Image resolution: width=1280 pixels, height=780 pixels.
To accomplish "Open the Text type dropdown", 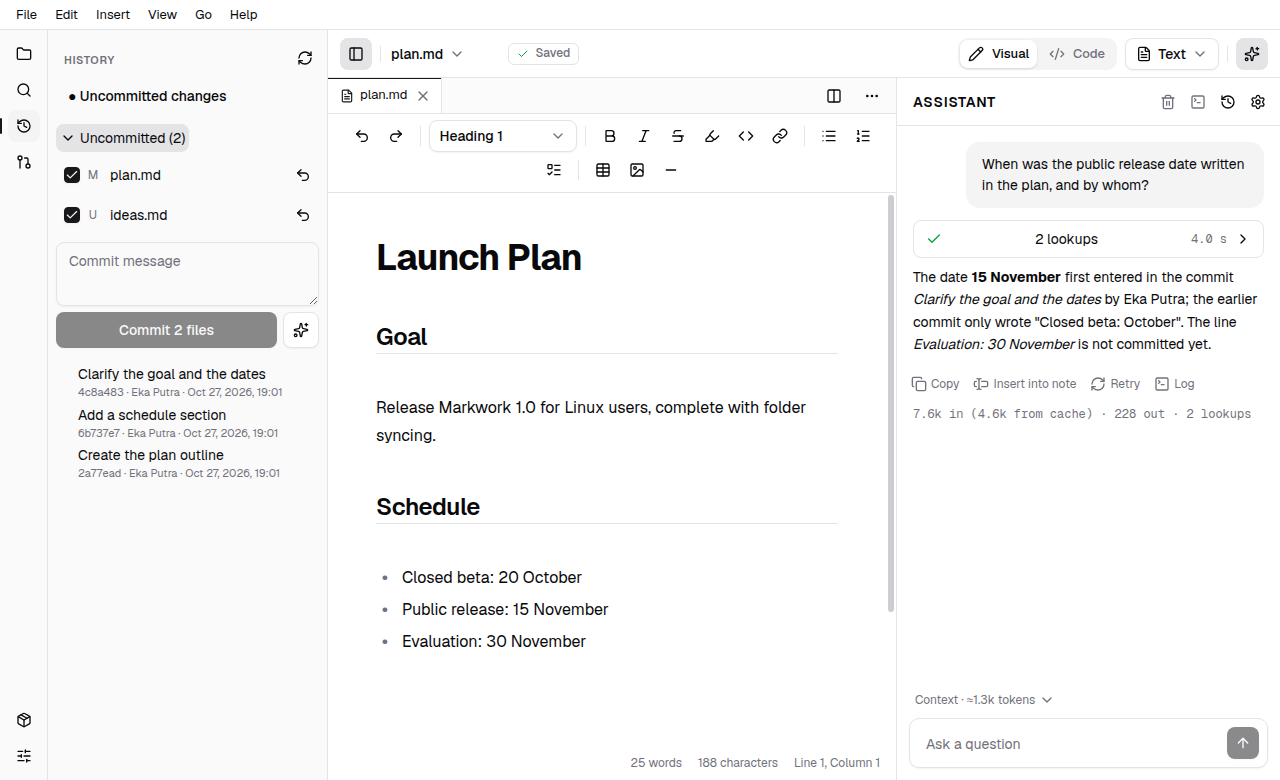I will [1172, 54].
